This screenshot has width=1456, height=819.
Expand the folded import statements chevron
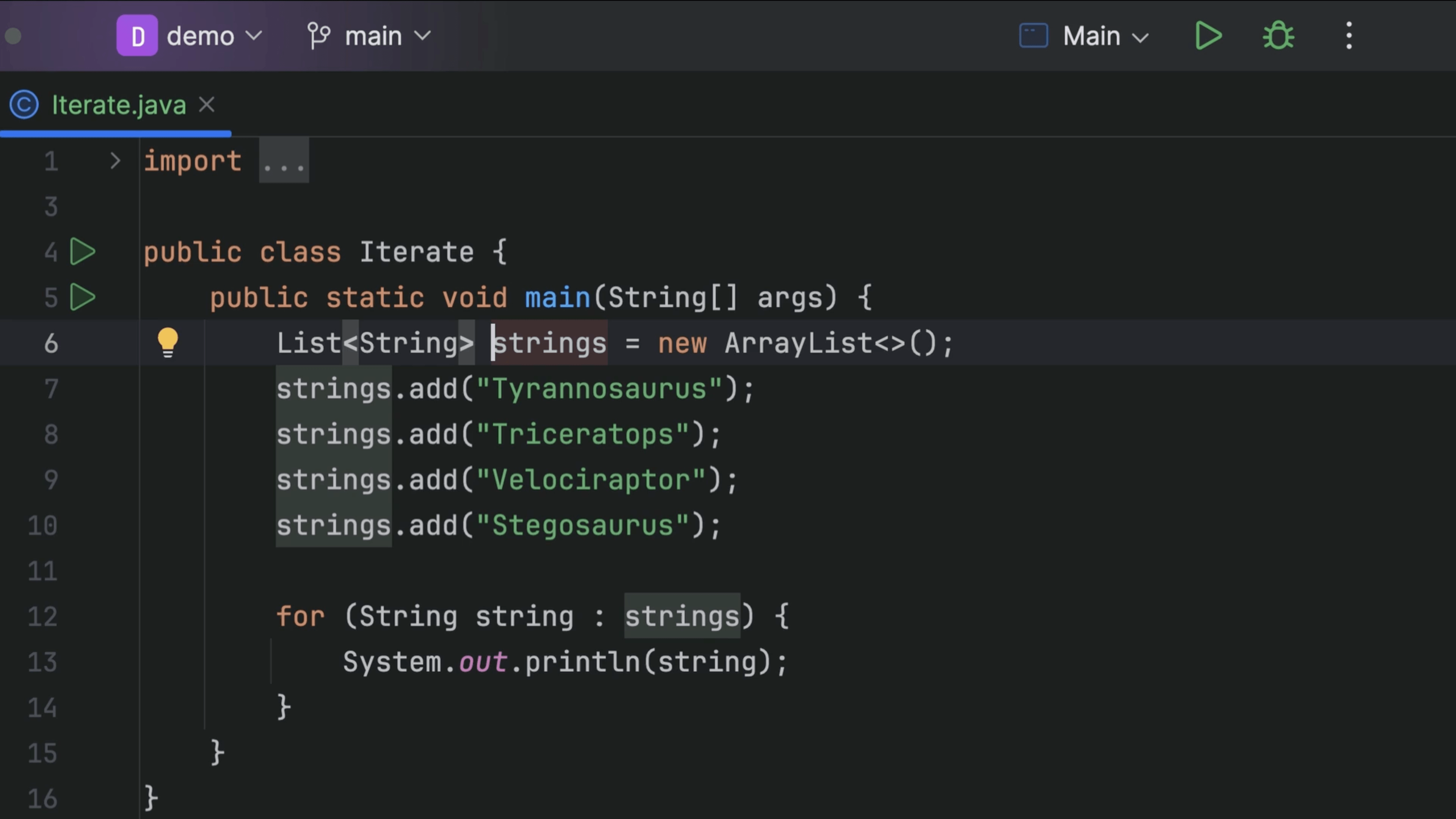coord(115,161)
